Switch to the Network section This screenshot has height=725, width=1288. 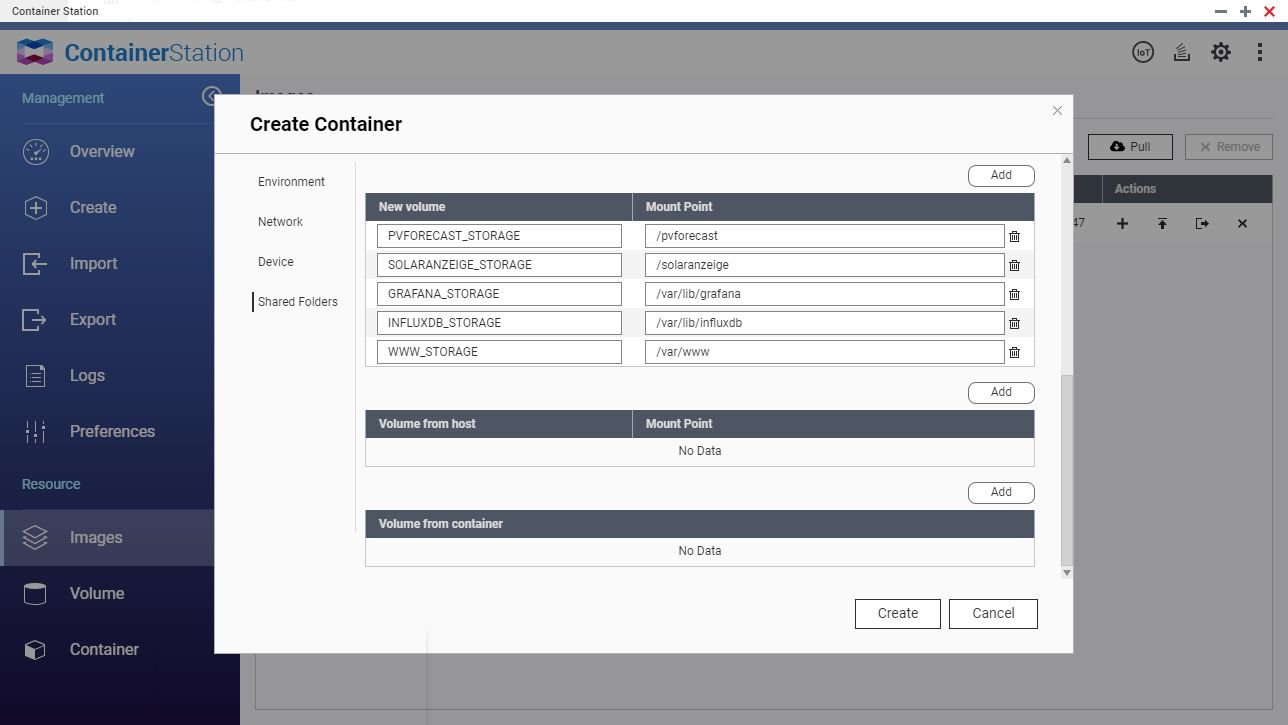[x=280, y=222]
